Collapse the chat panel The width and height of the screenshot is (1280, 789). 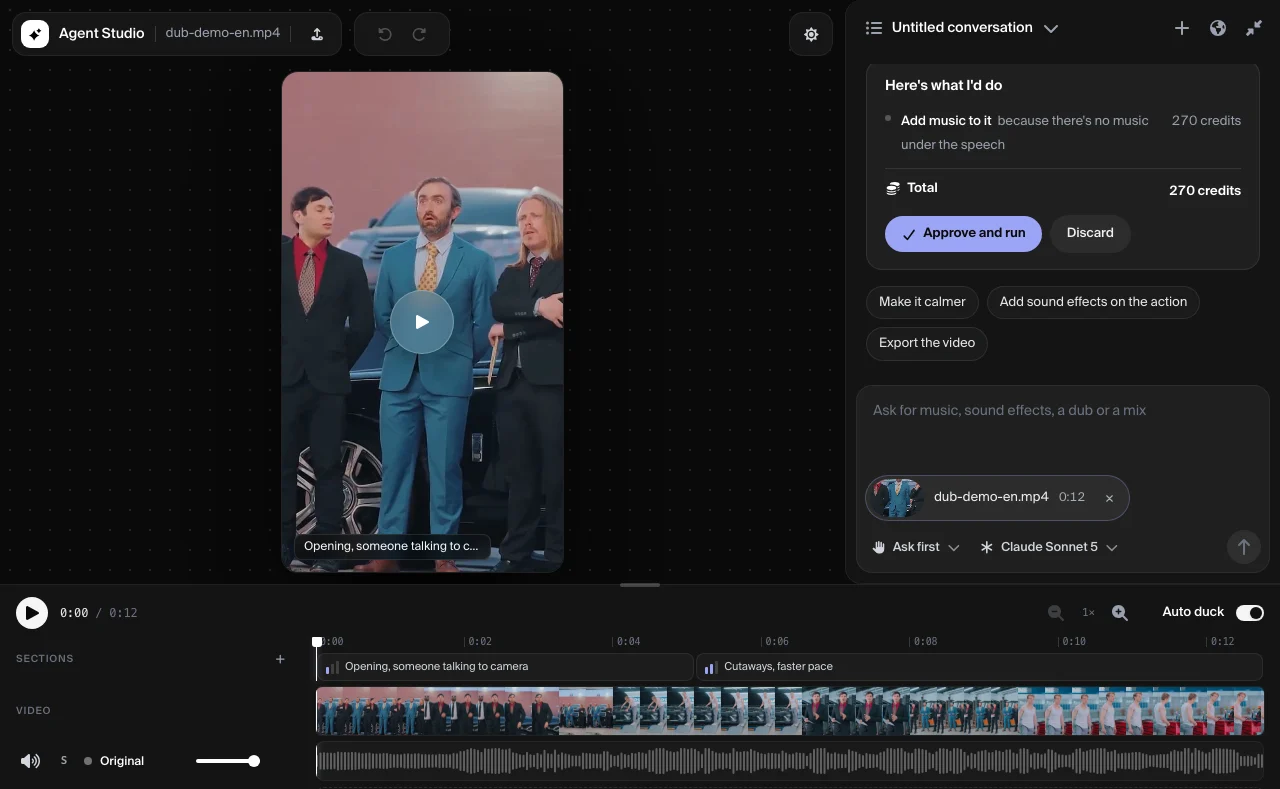1254,28
